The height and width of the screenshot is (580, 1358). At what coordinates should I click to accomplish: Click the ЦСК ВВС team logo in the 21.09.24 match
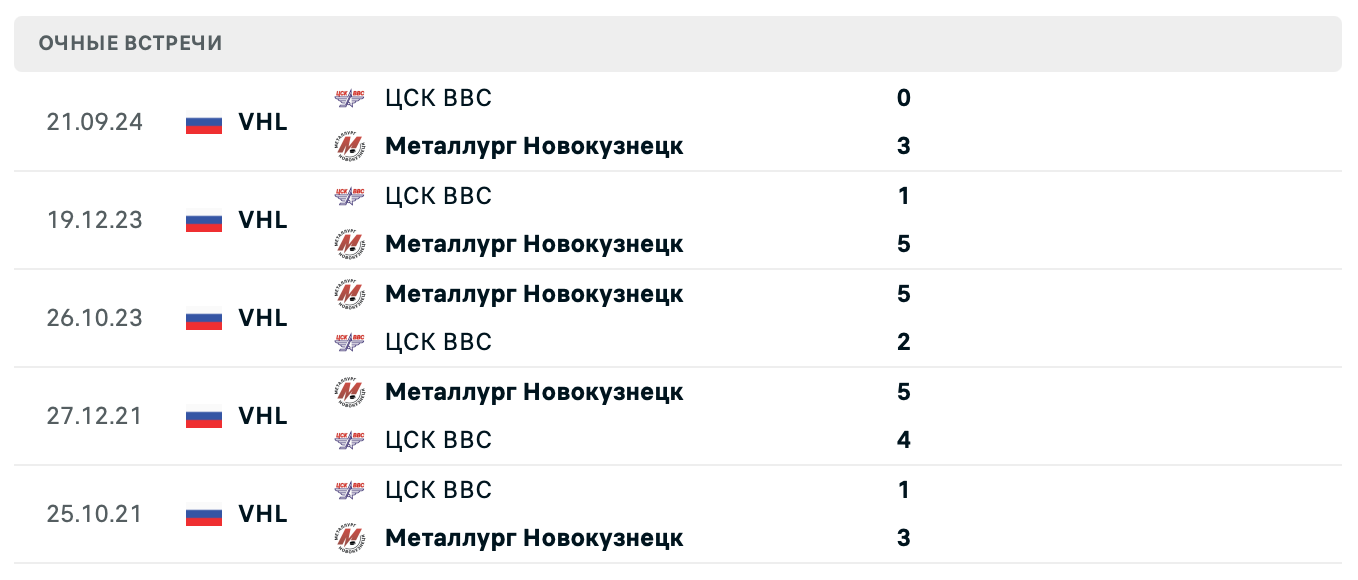click(x=349, y=98)
